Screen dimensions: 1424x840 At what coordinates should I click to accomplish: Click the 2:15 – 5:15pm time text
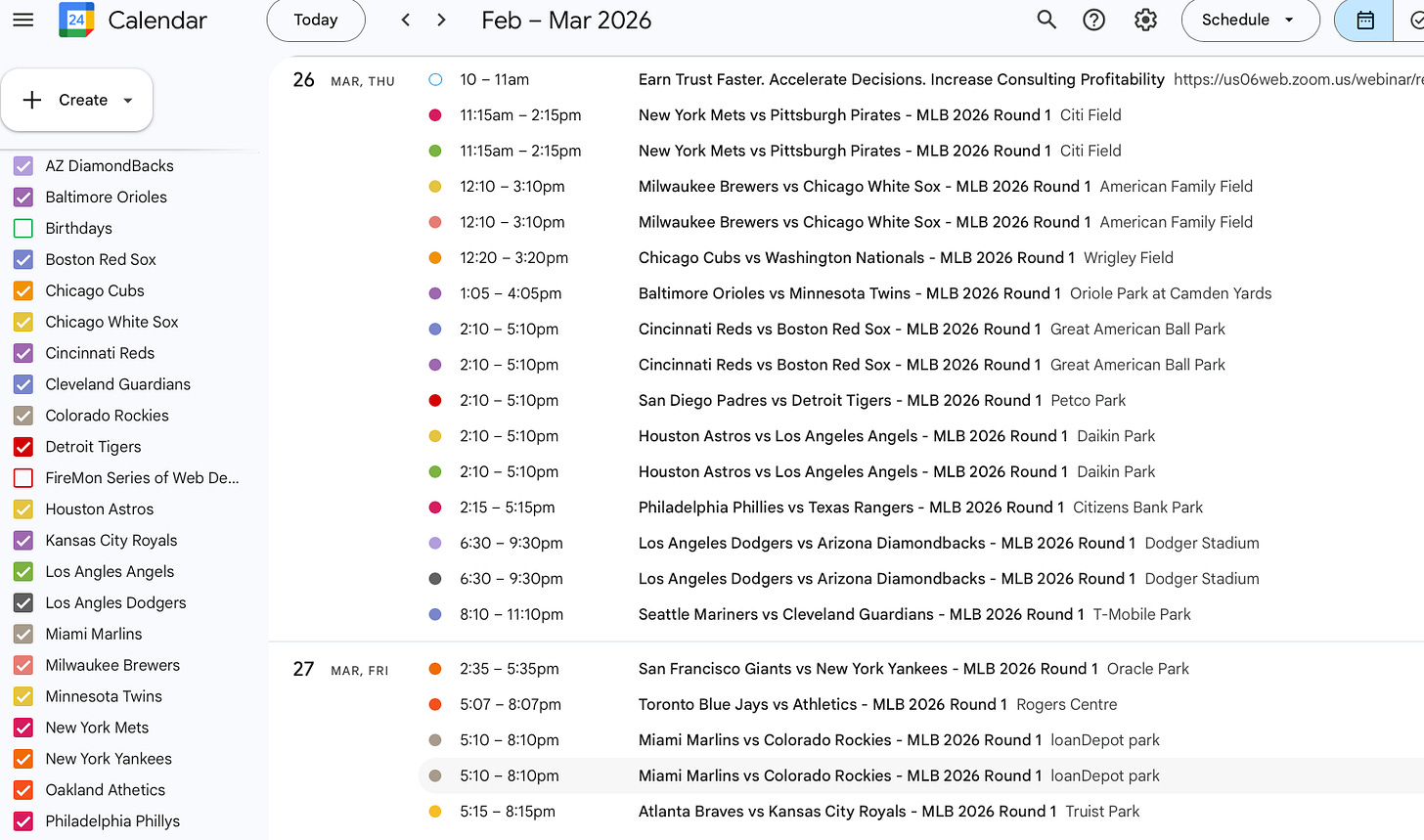click(x=508, y=508)
